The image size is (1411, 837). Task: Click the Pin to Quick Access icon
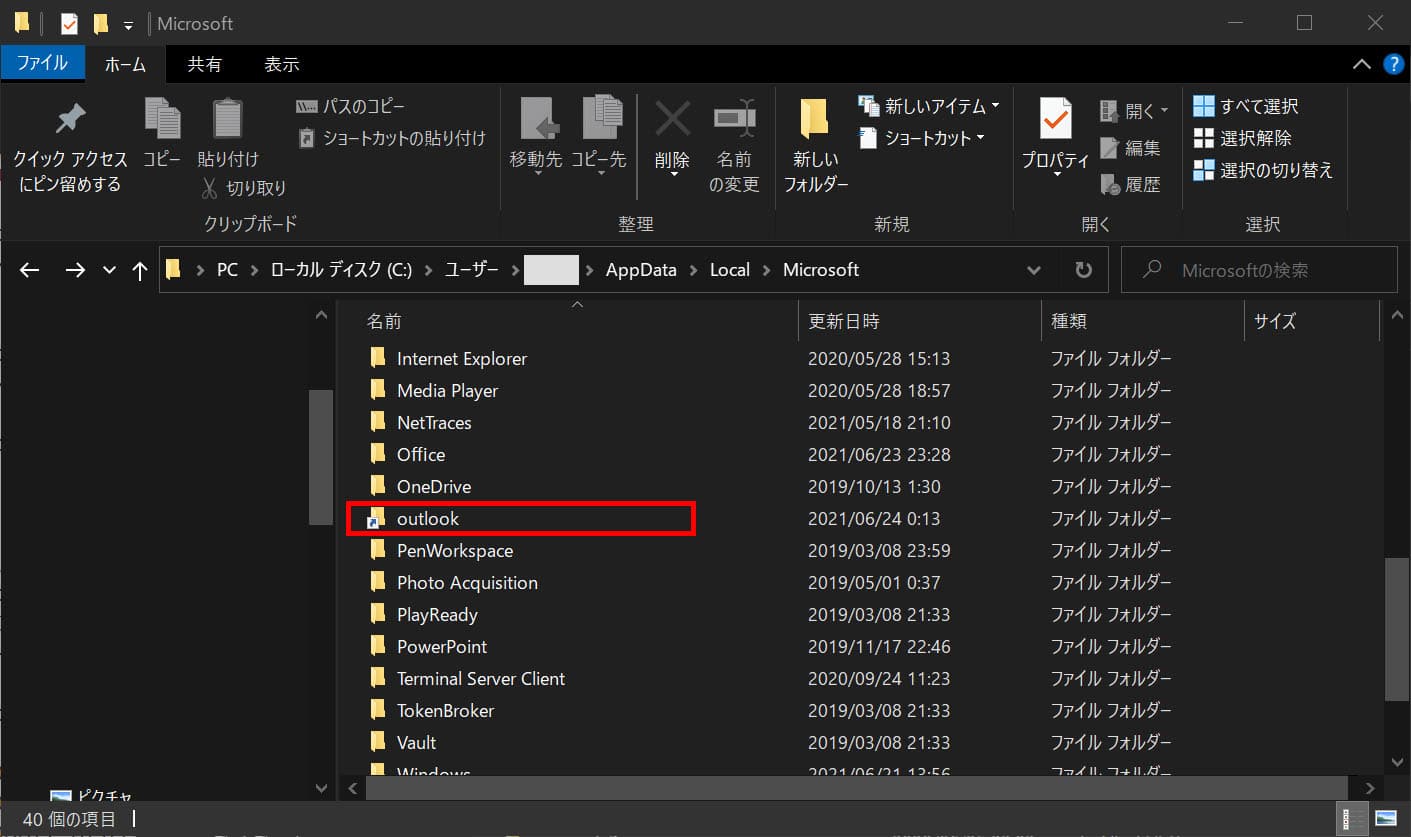tap(70, 120)
